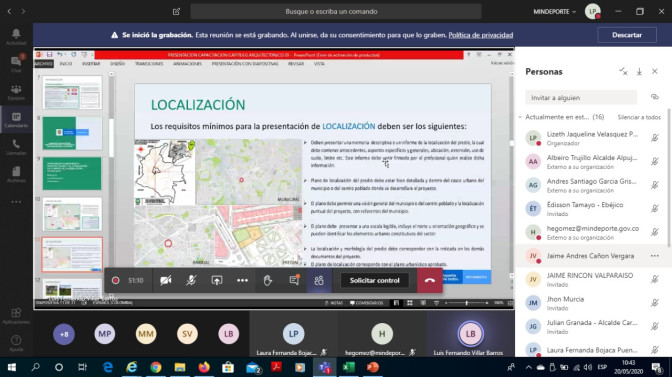Download the attendance list
The width and height of the screenshot is (672, 377).
[639, 72]
